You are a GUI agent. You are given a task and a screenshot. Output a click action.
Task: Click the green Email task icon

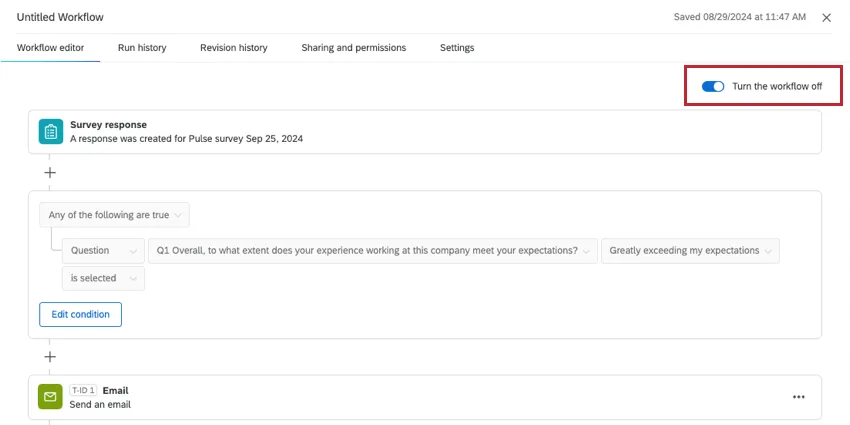pos(50,397)
